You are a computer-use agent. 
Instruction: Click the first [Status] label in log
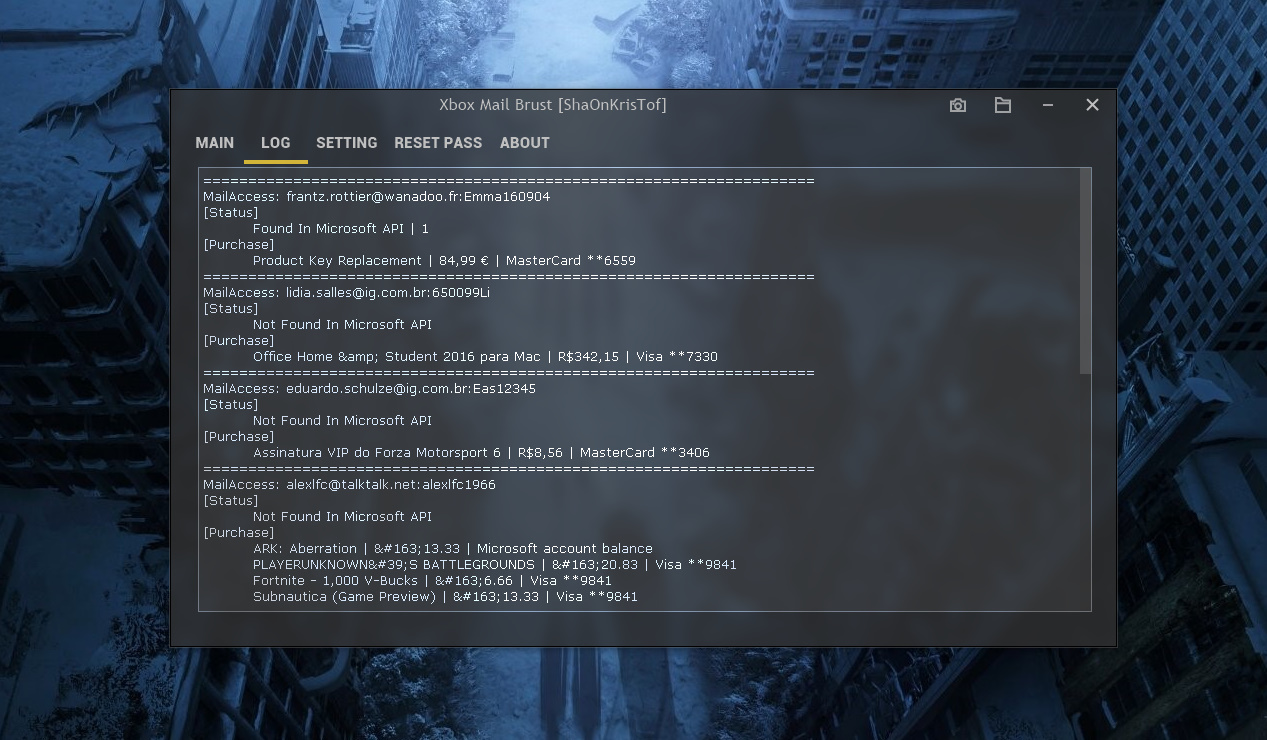tap(231, 213)
